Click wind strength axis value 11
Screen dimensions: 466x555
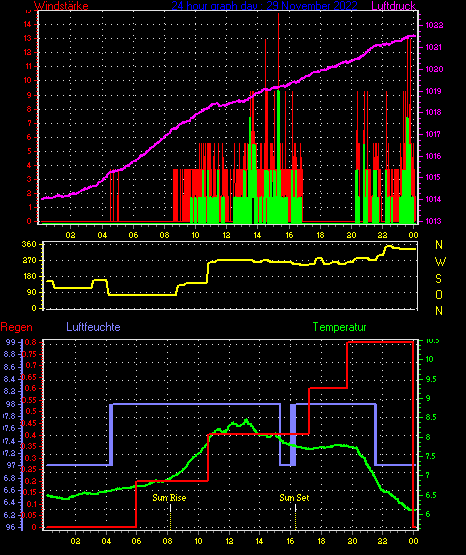pyautogui.click(x=27, y=66)
